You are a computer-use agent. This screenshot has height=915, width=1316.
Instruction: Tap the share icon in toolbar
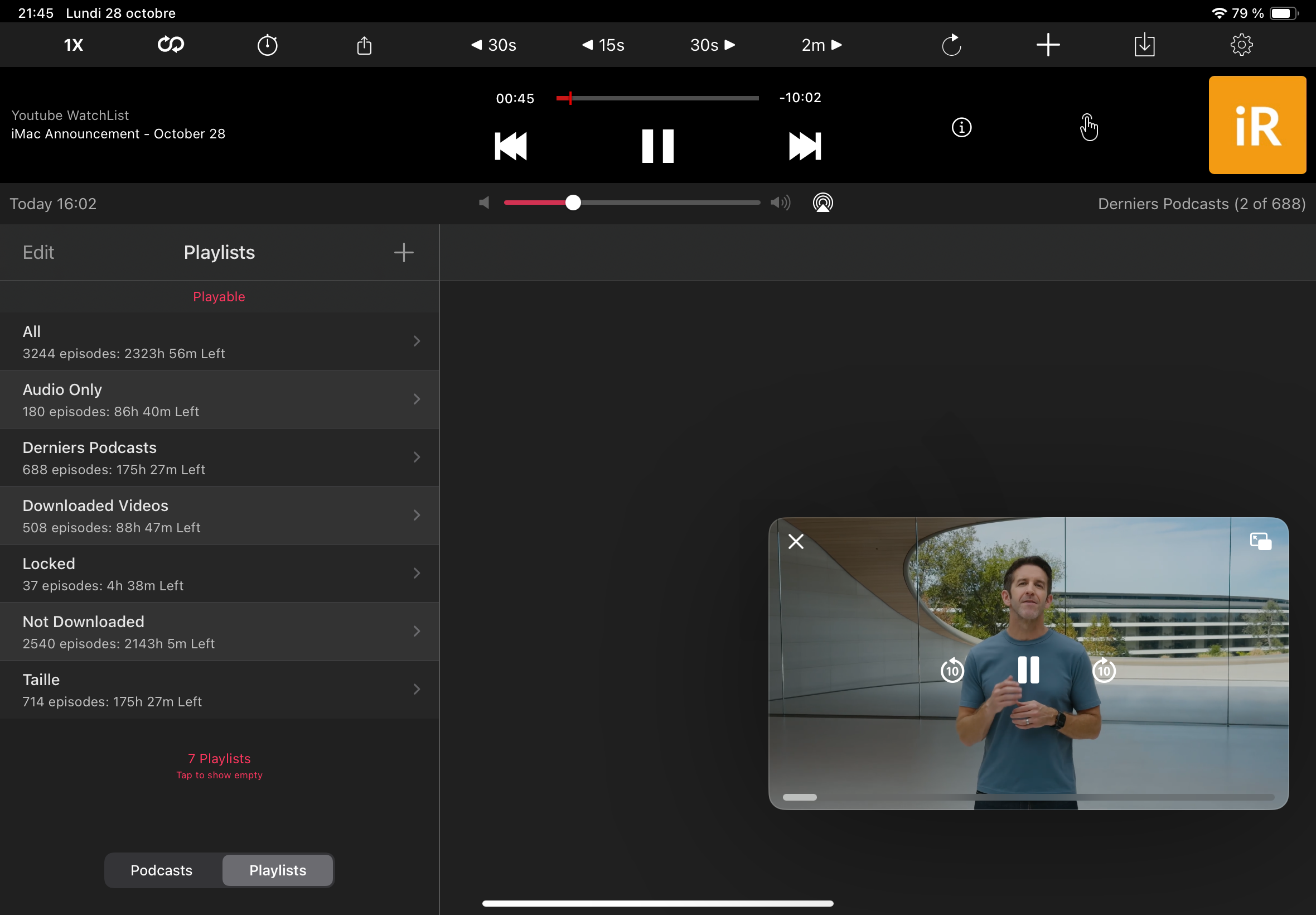click(364, 45)
